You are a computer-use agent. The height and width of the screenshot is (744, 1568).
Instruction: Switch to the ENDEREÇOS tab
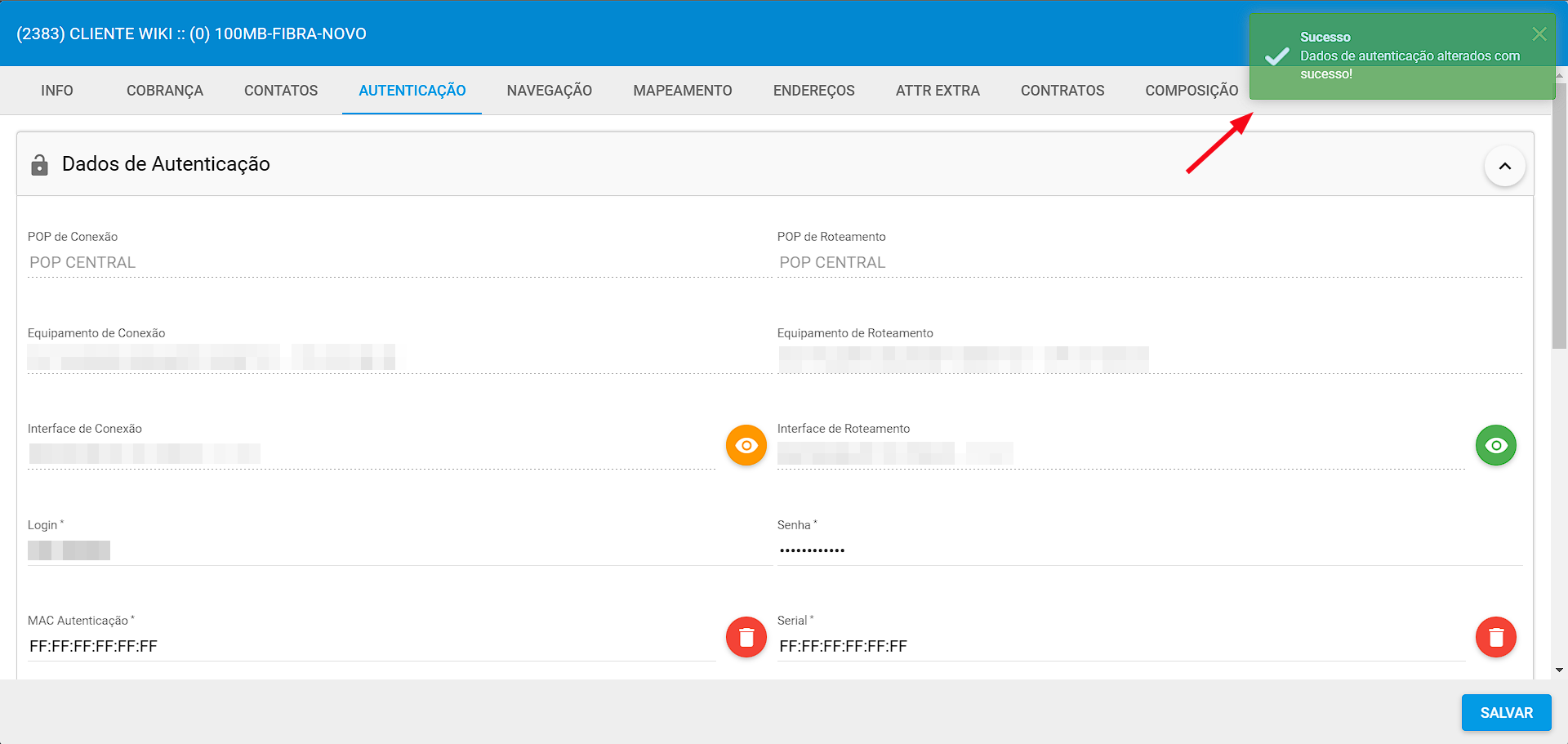pyautogui.click(x=814, y=91)
